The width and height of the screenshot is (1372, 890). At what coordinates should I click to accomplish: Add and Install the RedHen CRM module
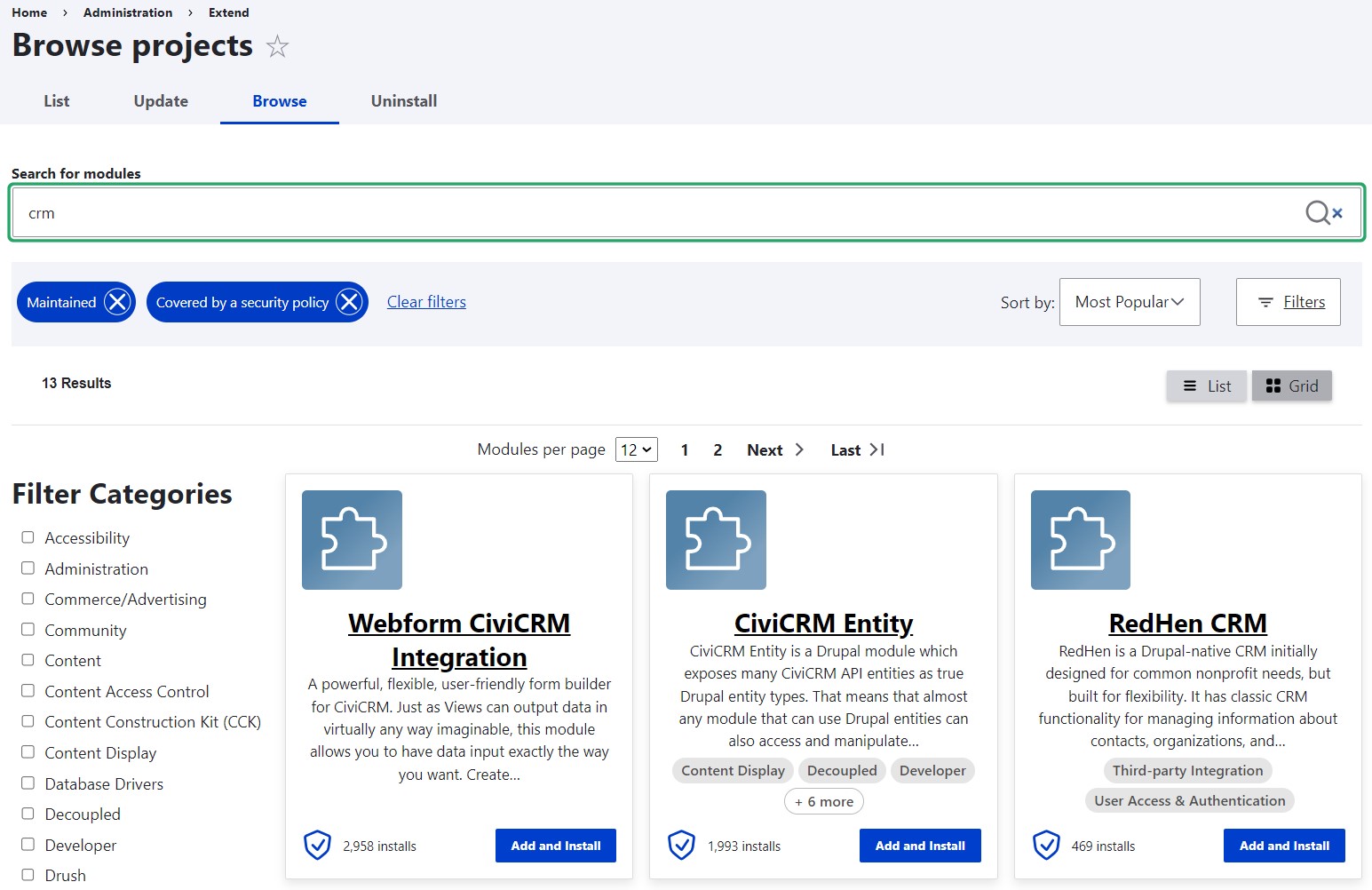1283,845
